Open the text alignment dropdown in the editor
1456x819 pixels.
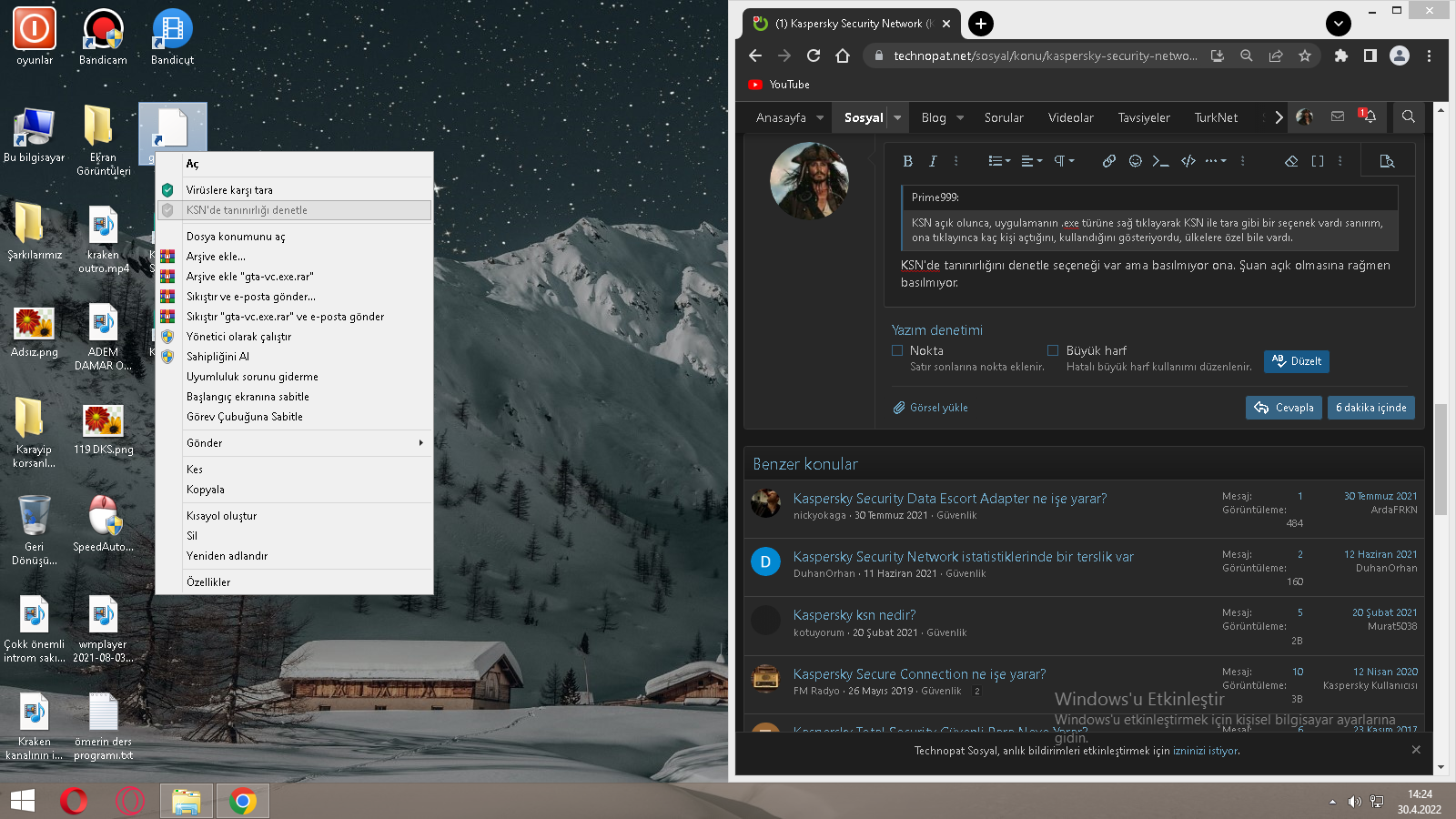click(x=1032, y=161)
